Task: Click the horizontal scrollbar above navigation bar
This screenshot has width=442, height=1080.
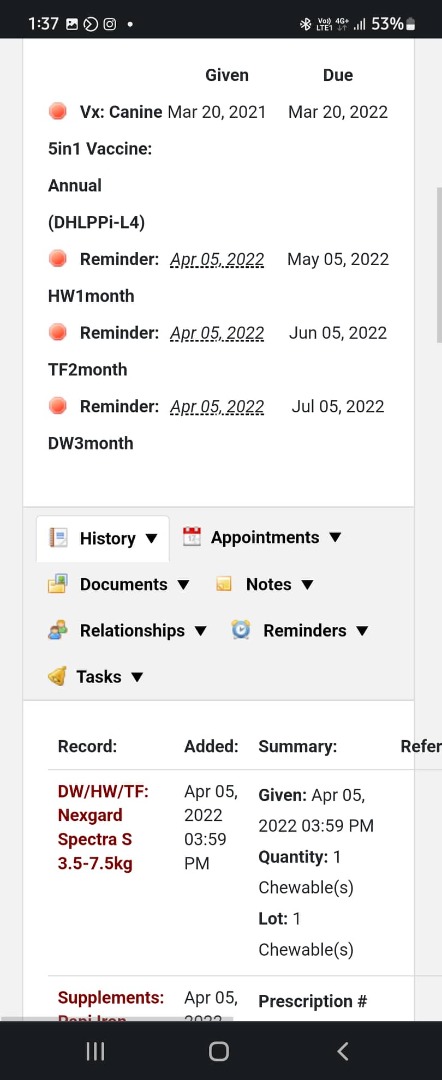Action: click(x=117, y=1017)
